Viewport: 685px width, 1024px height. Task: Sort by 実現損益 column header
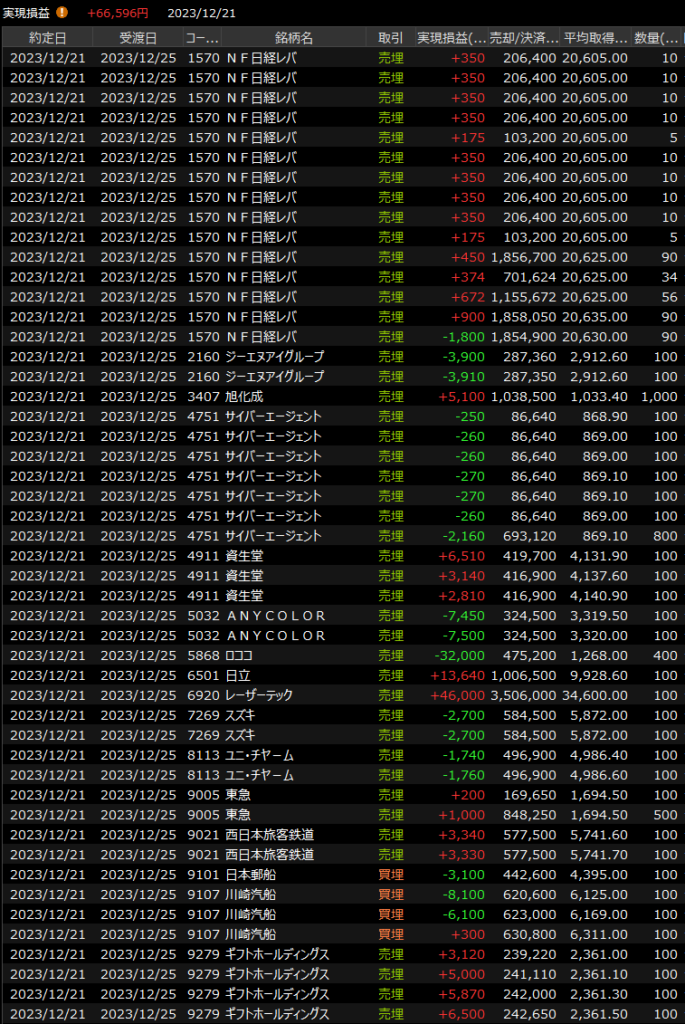pyautogui.click(x=451, y=38)
